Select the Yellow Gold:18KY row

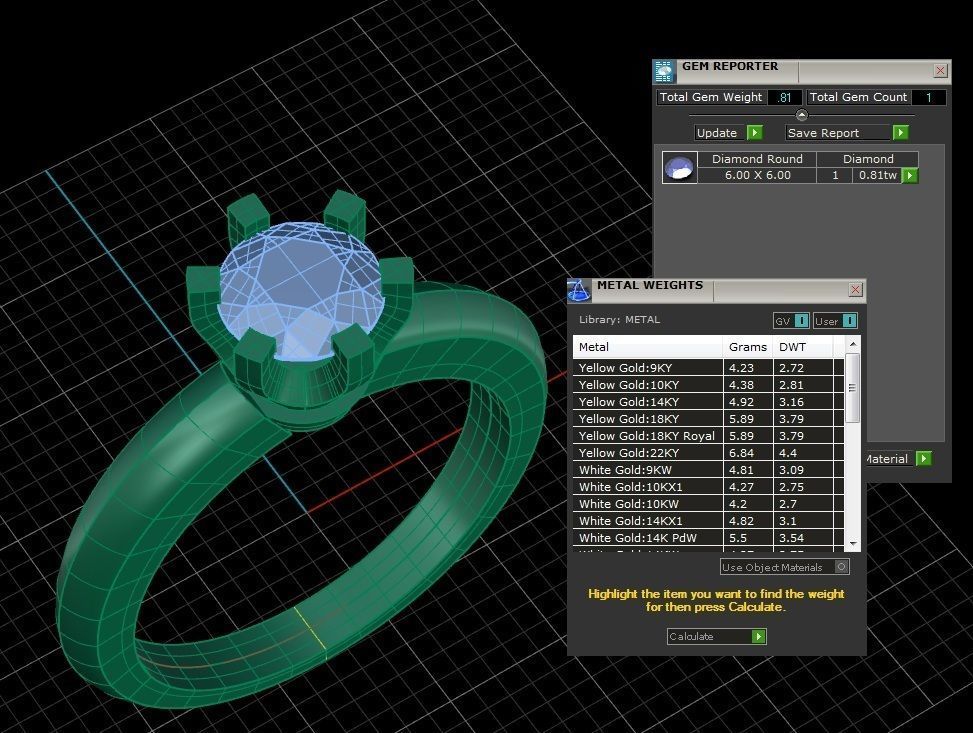(x=708, y=419)
